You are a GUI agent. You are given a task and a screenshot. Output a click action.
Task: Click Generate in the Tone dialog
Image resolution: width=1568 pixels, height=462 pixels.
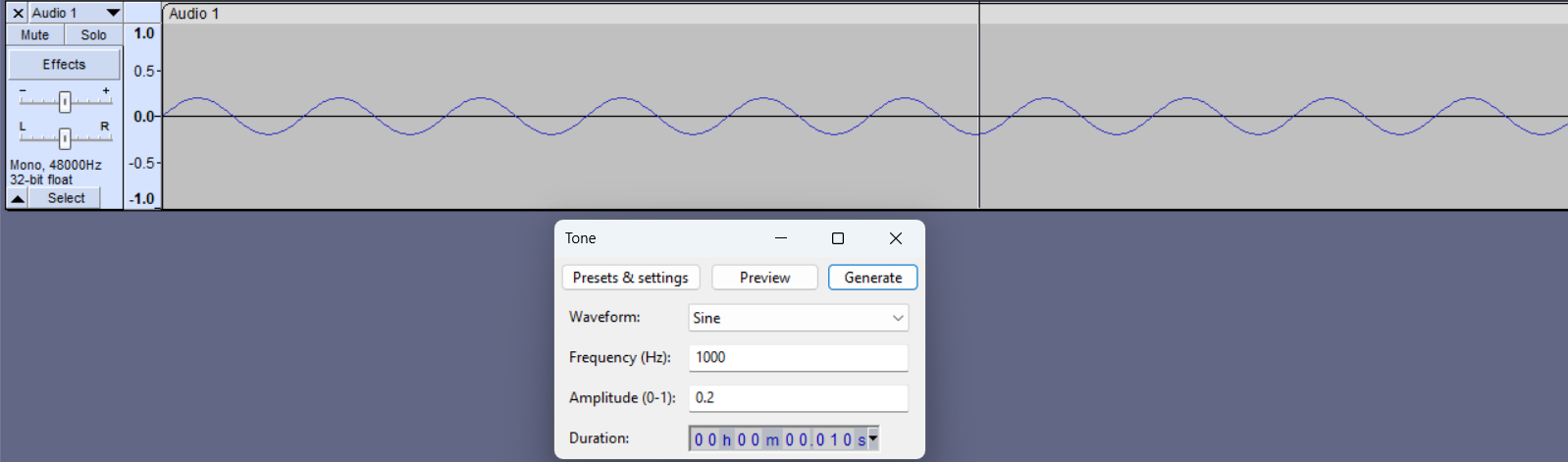pos(872,278)
